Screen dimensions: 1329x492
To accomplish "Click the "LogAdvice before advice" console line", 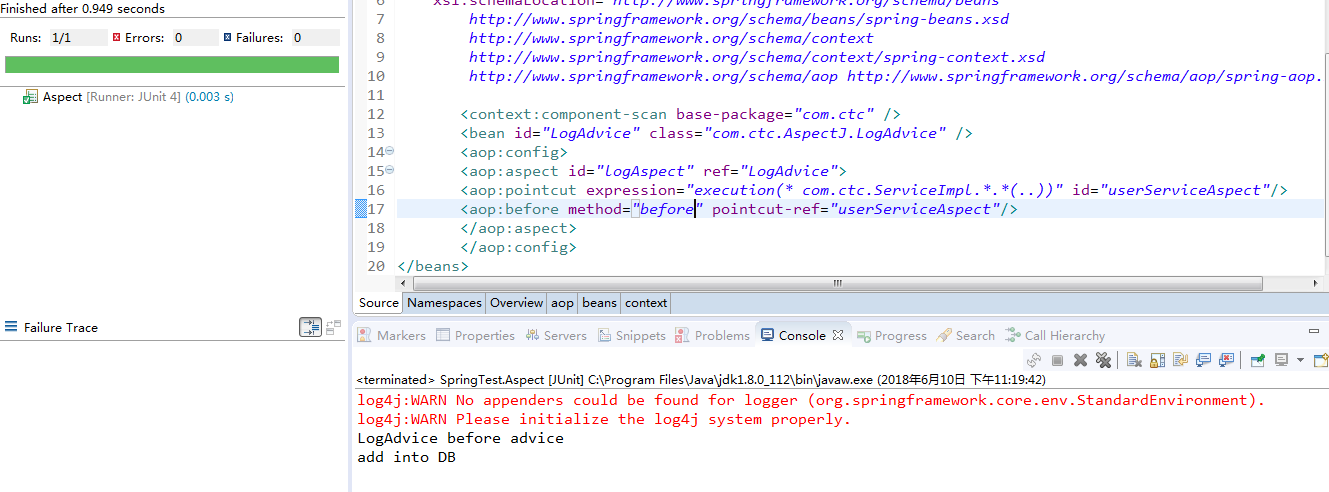I will click(460, 438).
